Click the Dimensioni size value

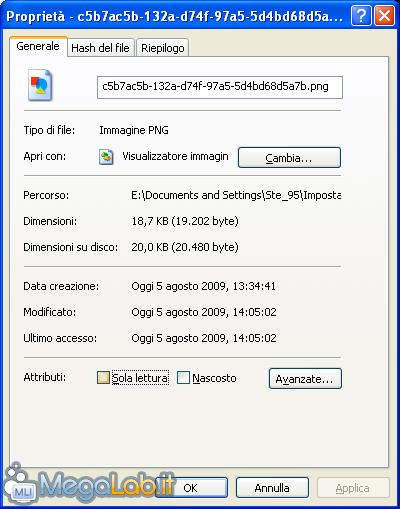185,221
